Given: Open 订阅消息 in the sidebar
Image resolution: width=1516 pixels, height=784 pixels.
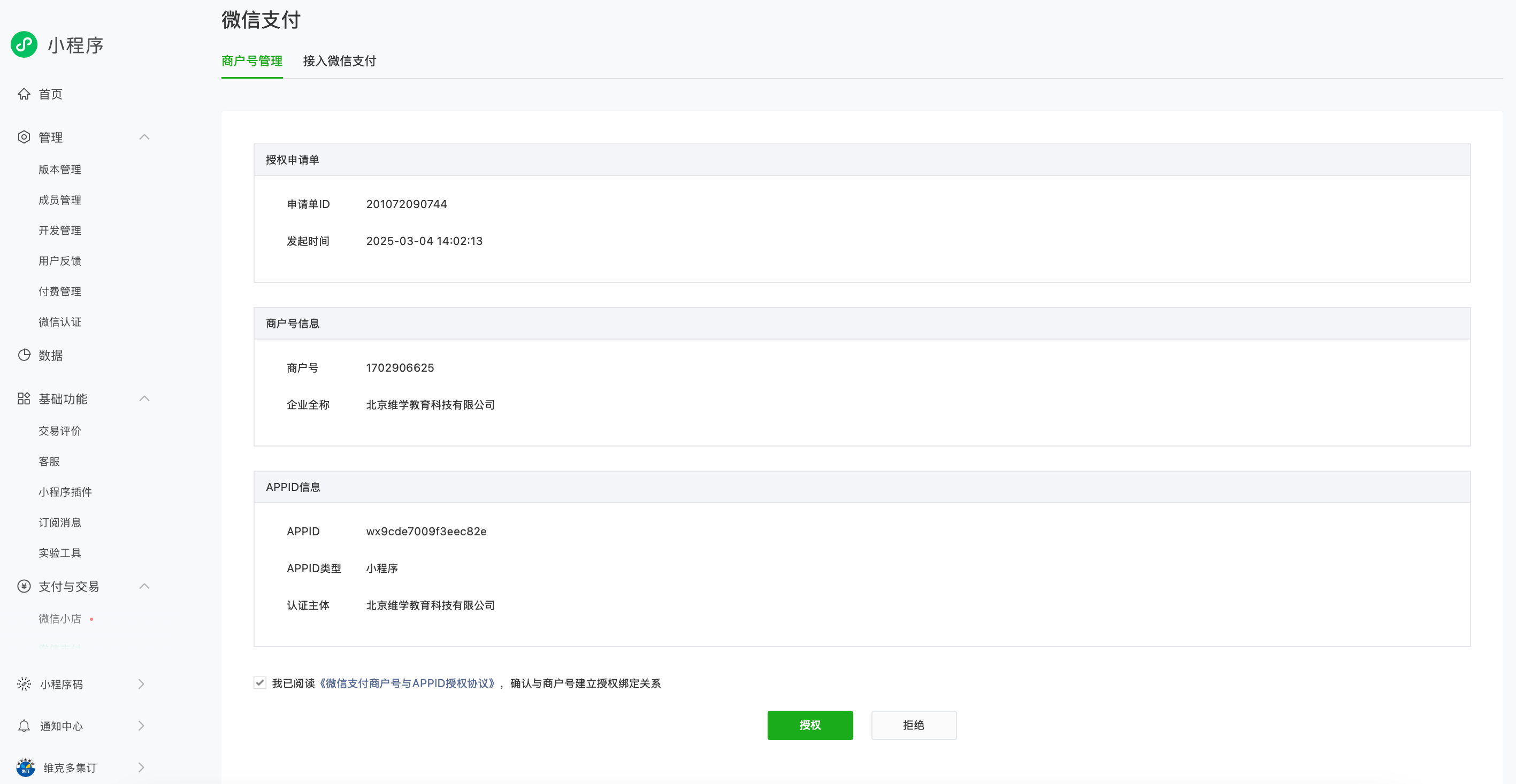Looking at the screenshot, I should (x=60, y=523).
